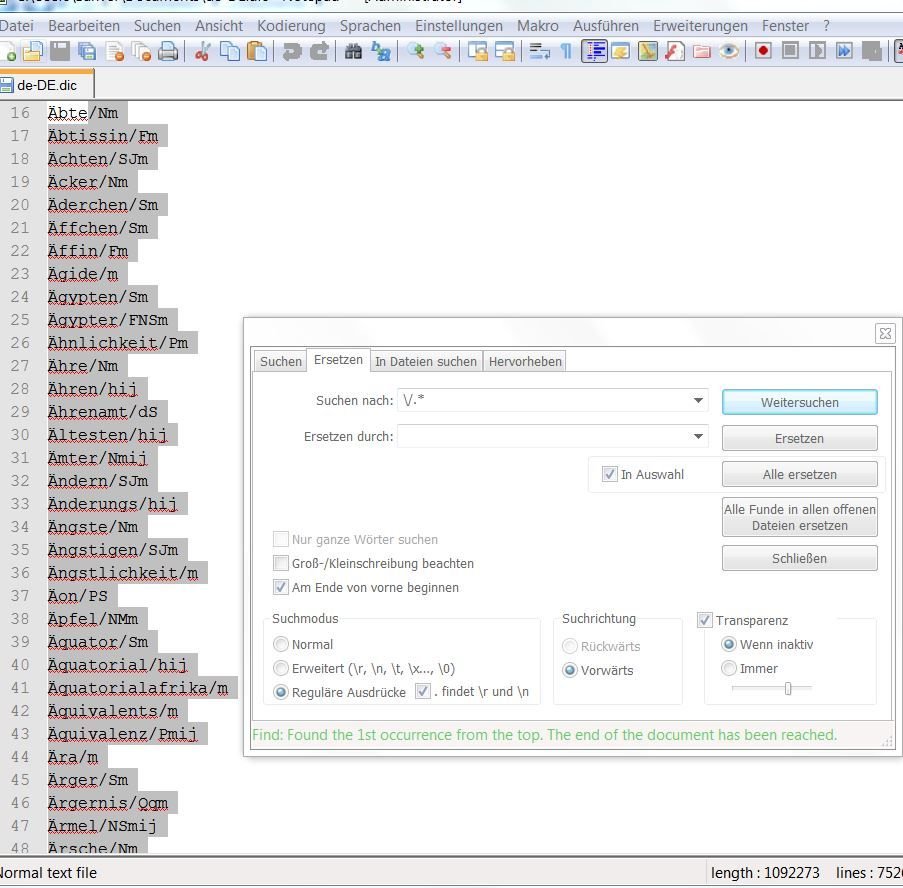Screen dimensions: 903x888
Task: Open the Function List toolbar icon
Action: [x=674, y=52]
